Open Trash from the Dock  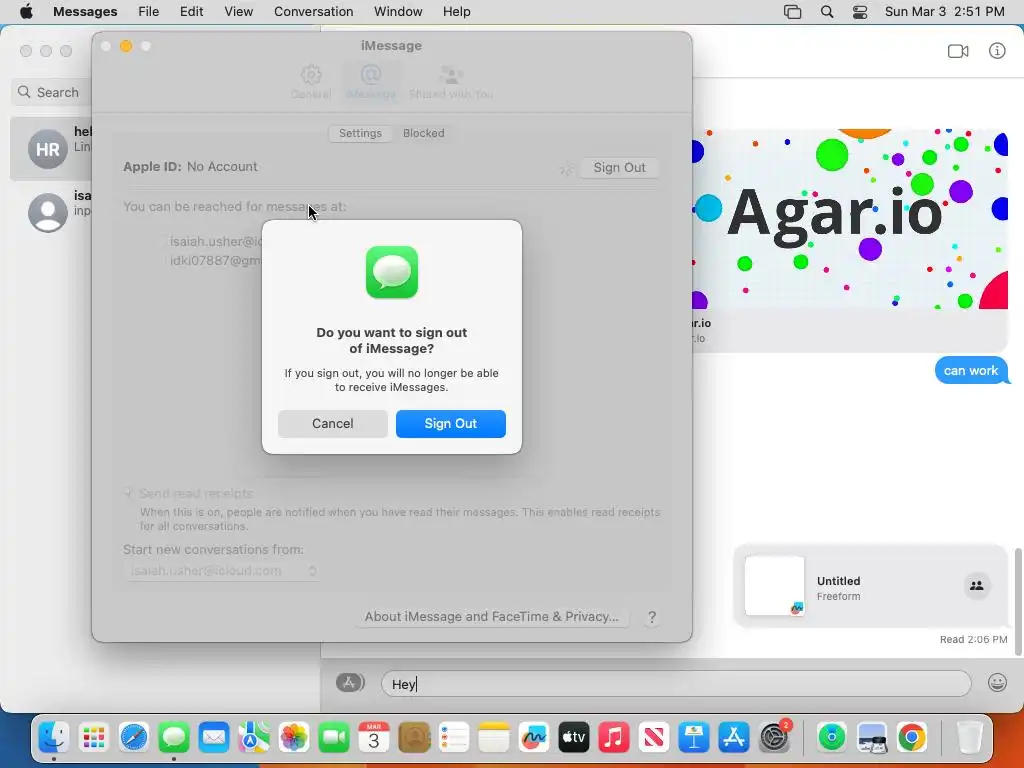point(970,738)
